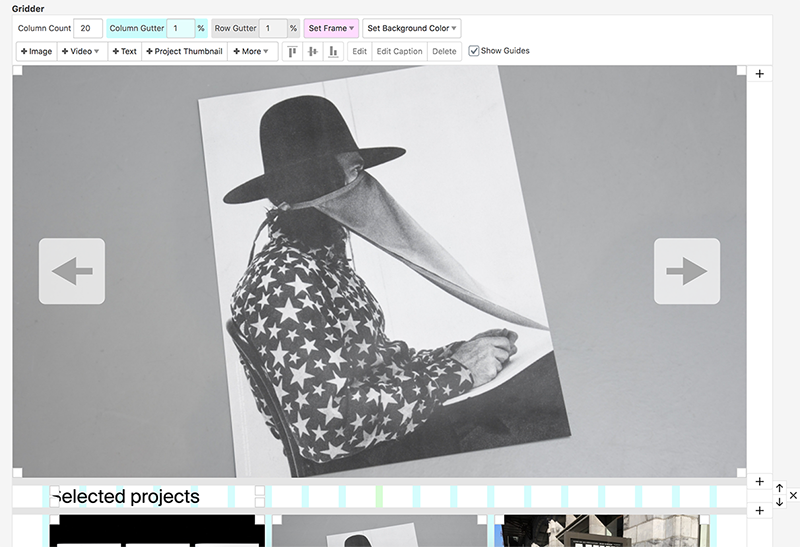800x547 pixels.
Task: Open the Set Background Color dropdown
Action: pos(411,28)
